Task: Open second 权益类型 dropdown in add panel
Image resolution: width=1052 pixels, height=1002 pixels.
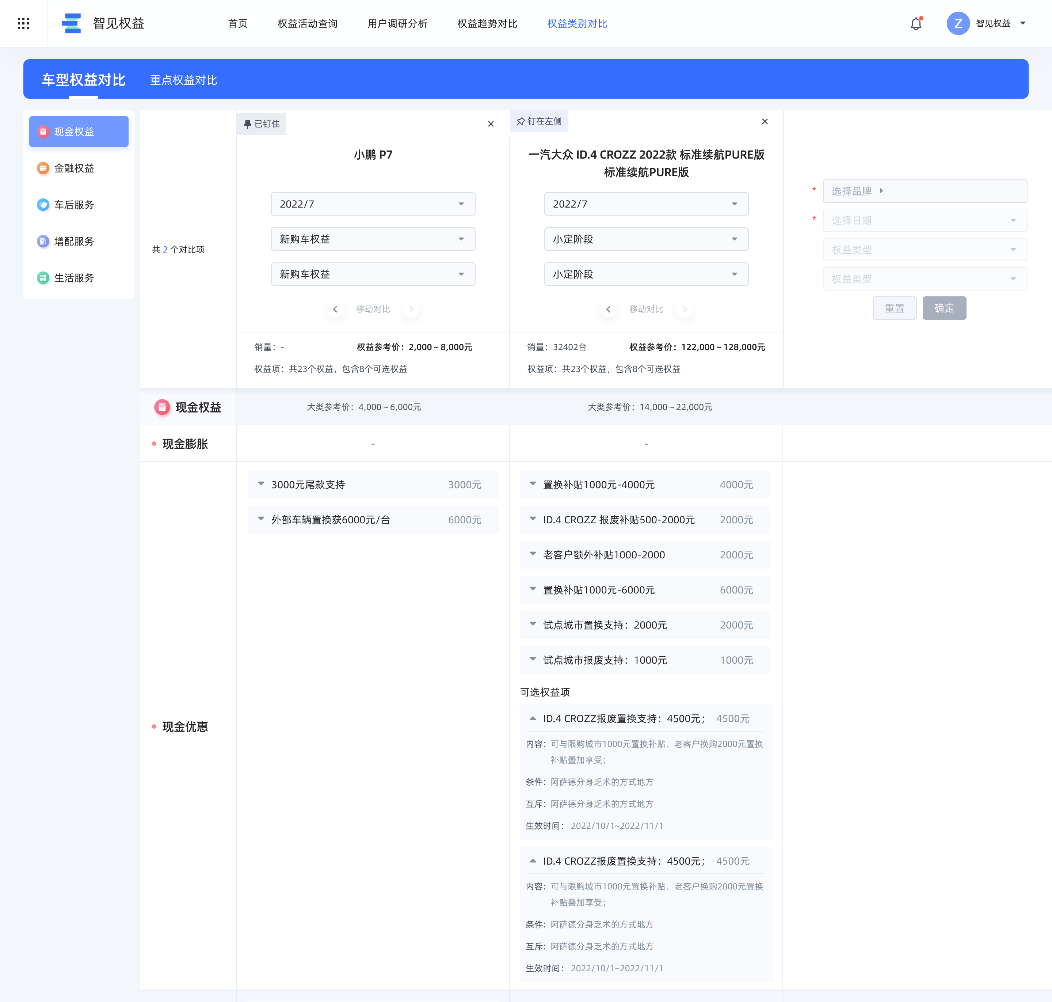Action: pos(925,279)
